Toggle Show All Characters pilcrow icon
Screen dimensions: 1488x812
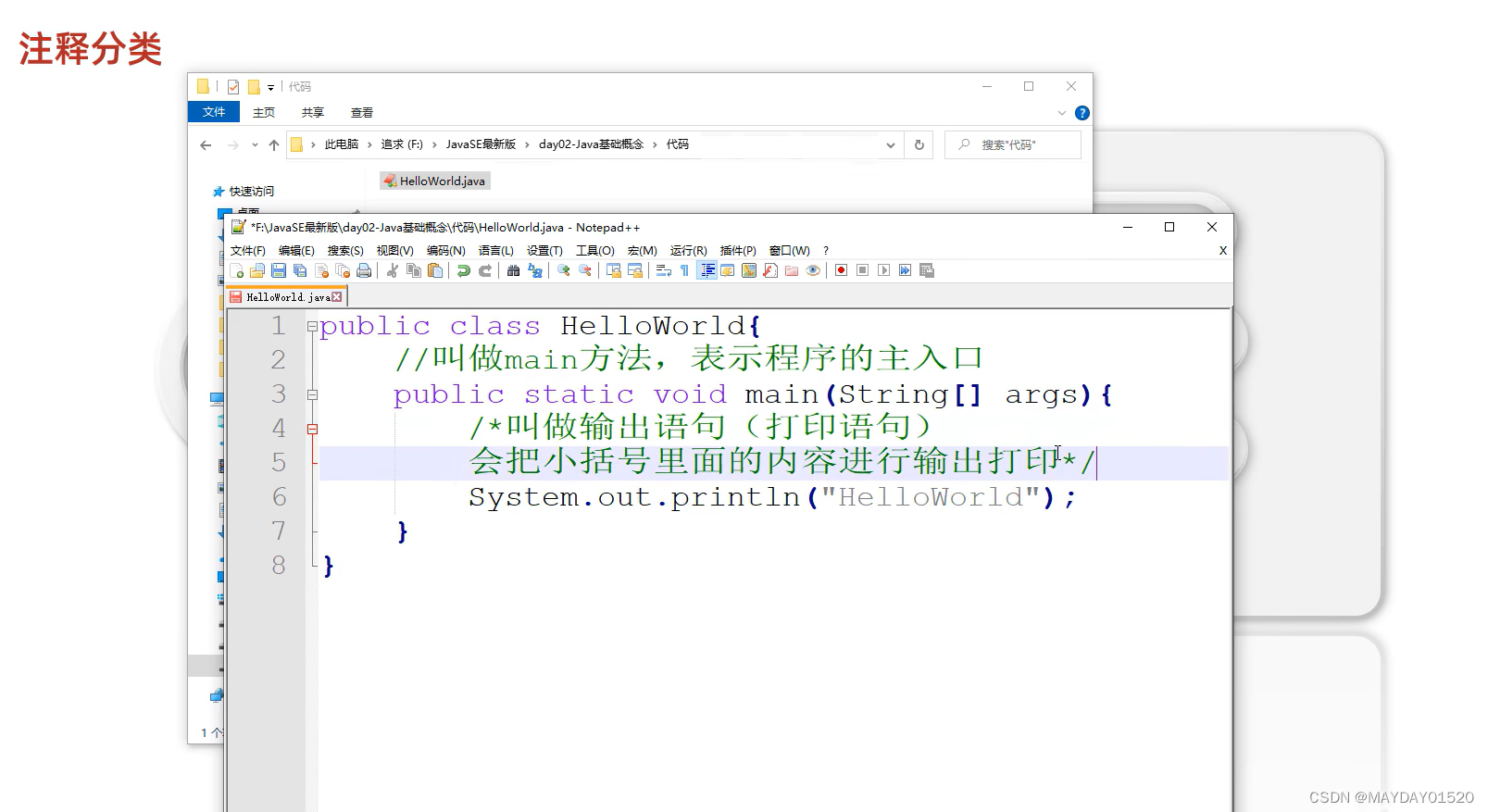coord(685,270)
